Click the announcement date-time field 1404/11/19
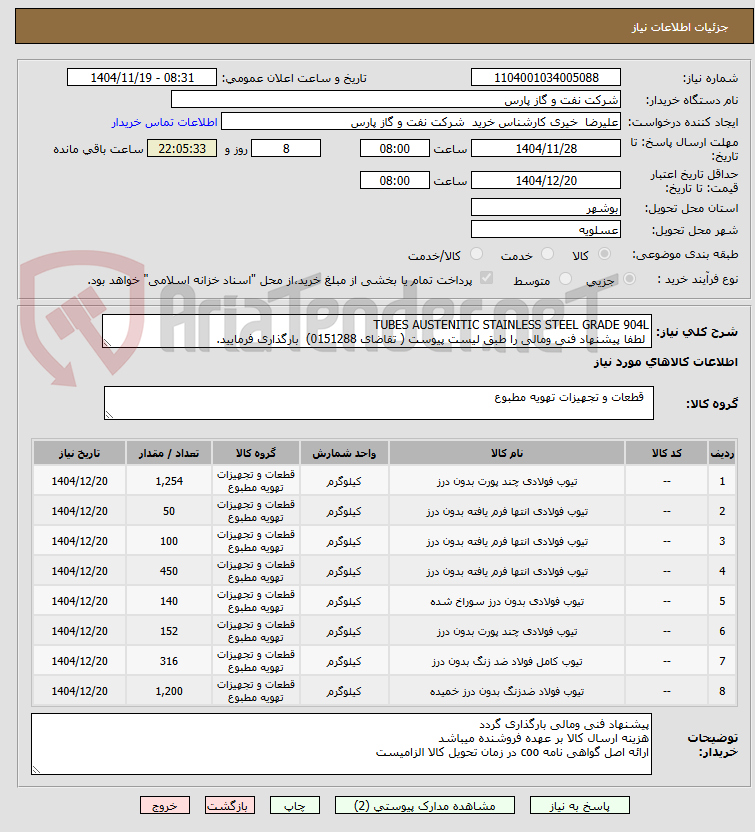 [142, 77]
